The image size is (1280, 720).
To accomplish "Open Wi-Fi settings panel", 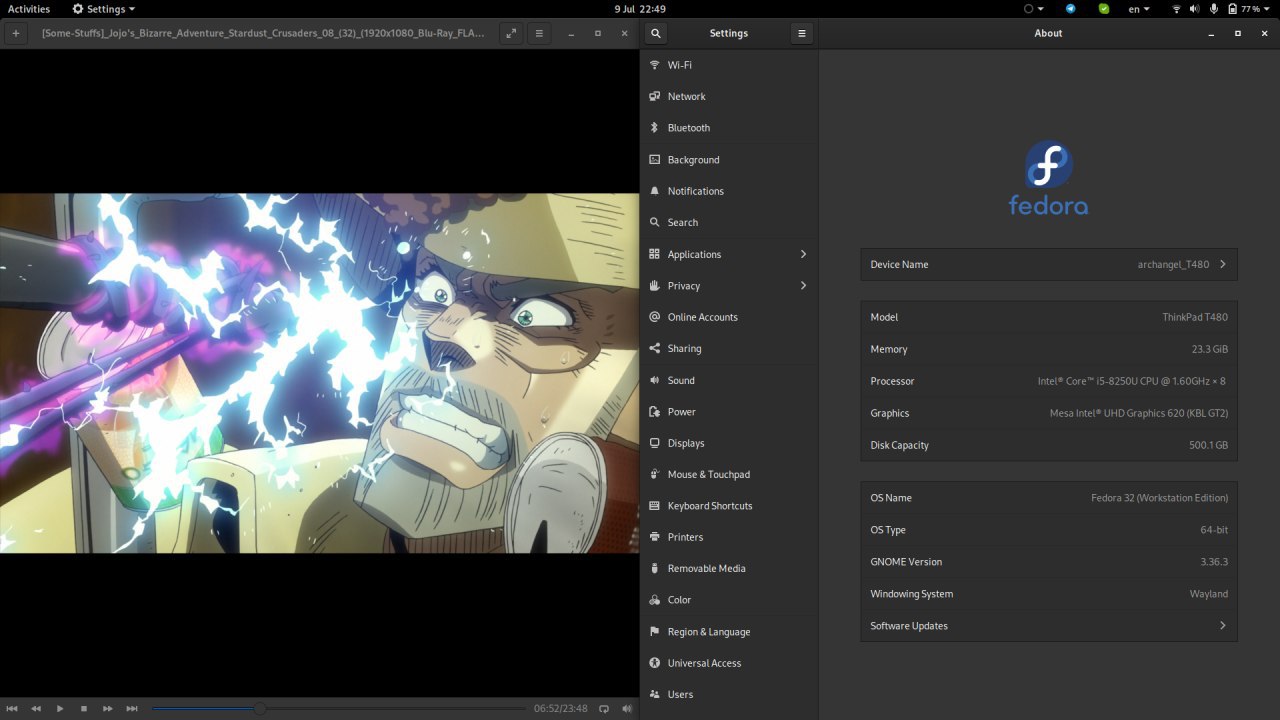I will point(729,65).
